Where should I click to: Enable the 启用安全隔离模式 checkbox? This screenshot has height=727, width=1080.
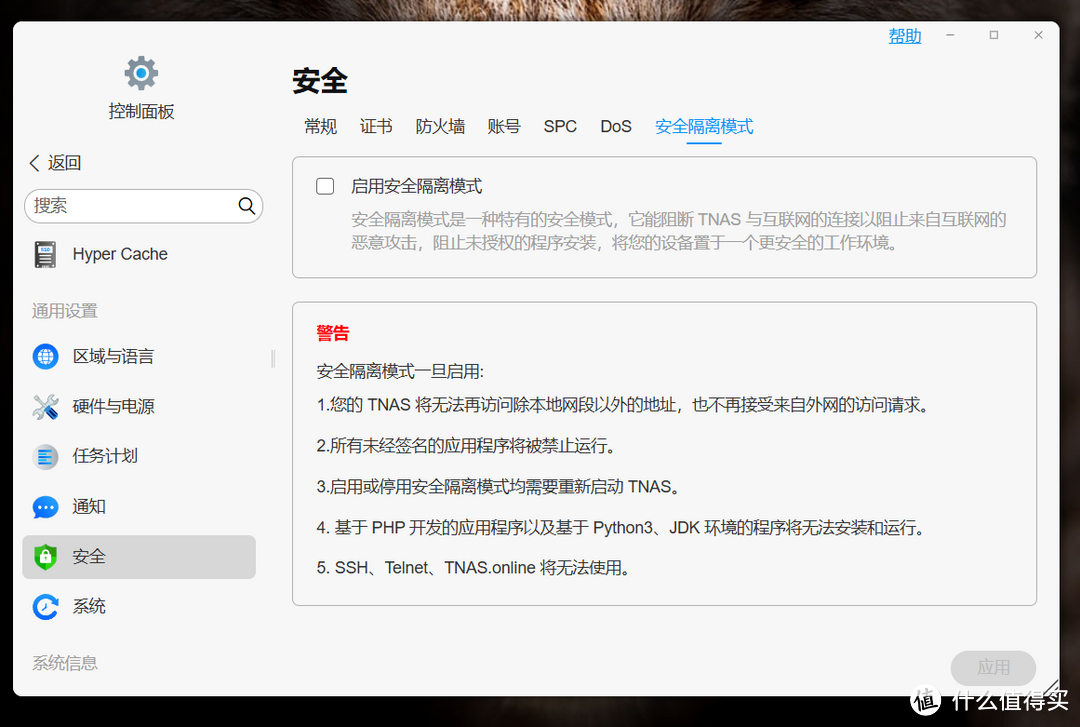324,186
